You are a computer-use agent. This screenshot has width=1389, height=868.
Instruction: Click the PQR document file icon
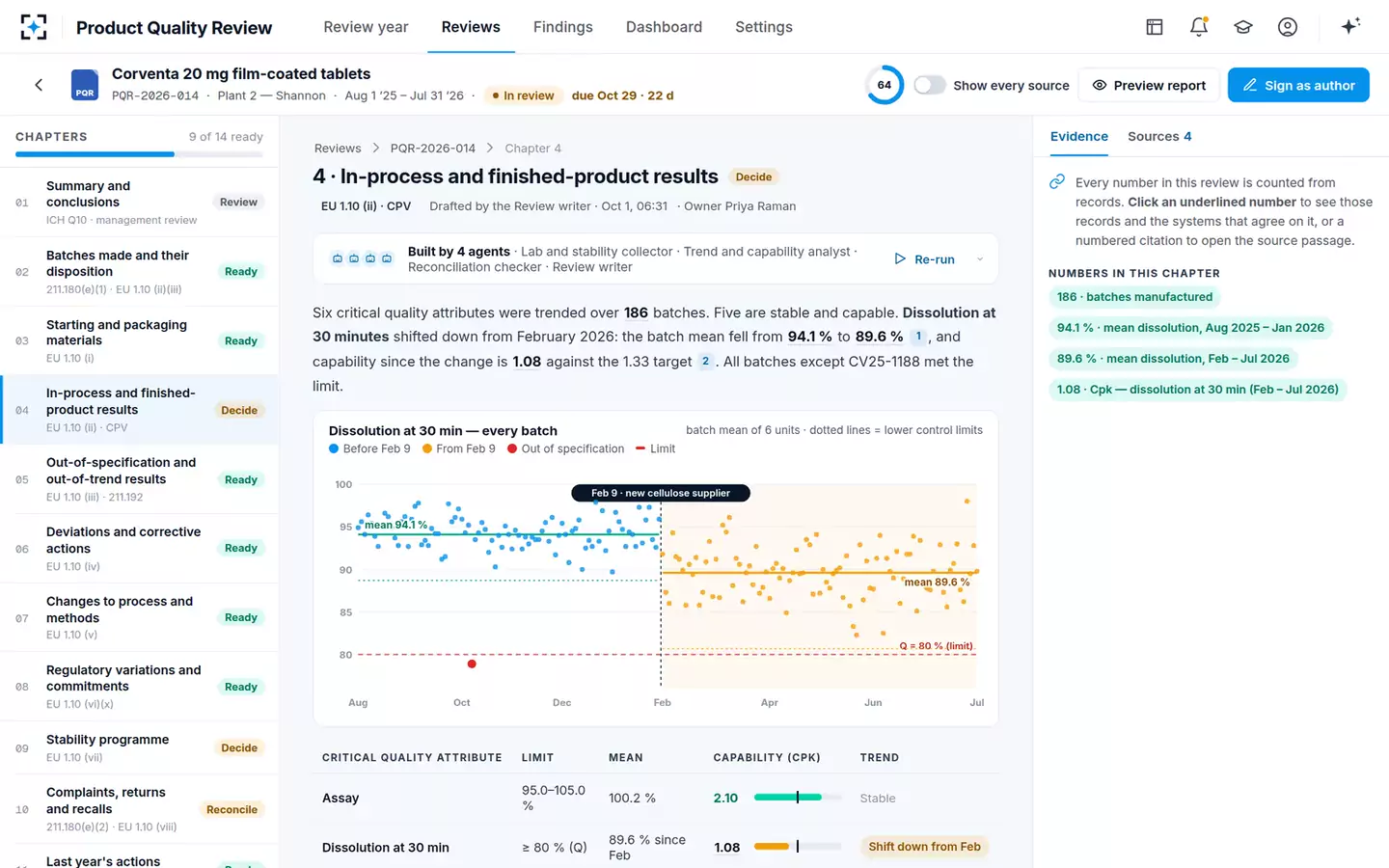coord(85,85)
